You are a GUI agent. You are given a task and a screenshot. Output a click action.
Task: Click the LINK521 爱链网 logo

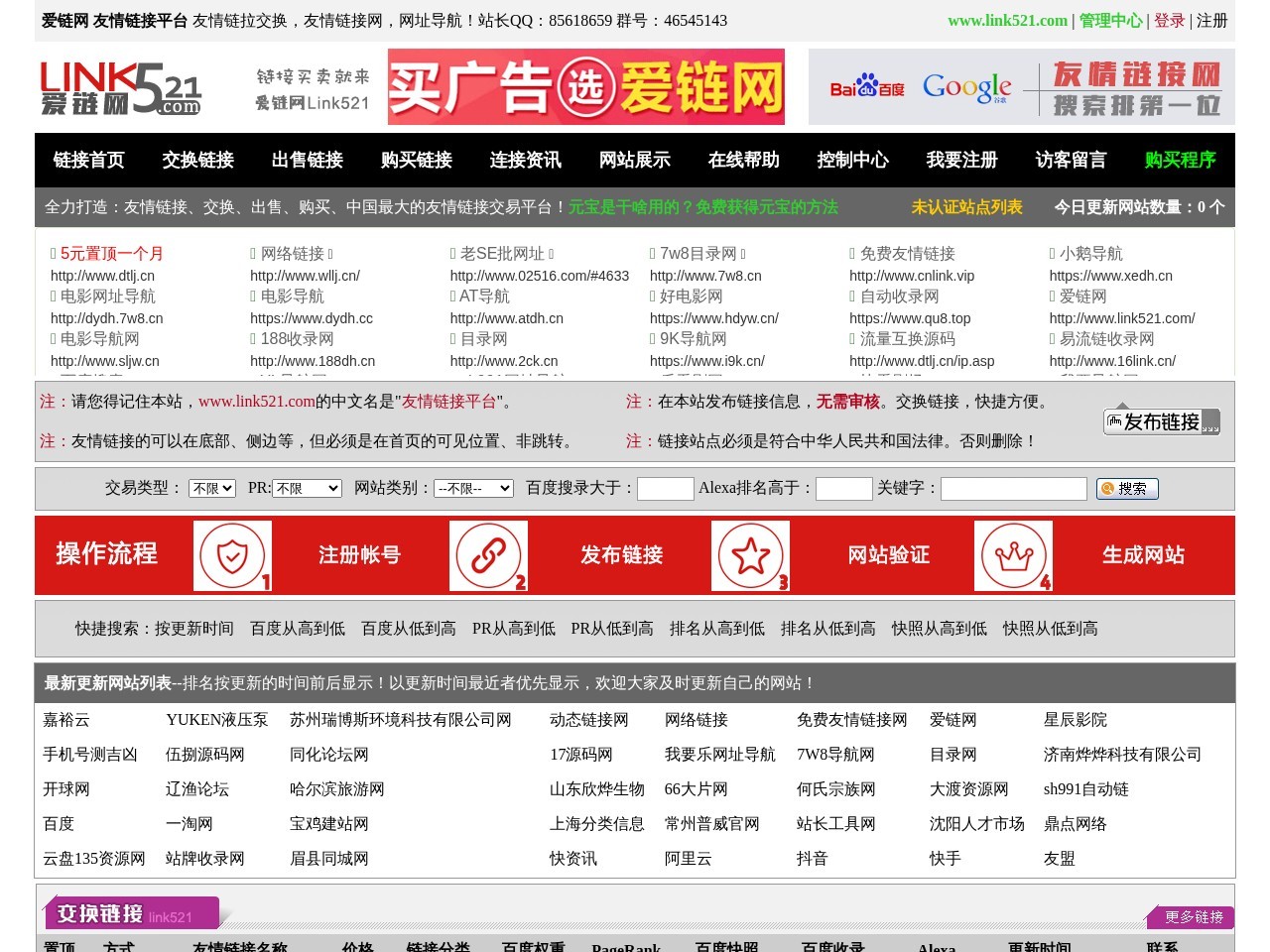tap(120, 88)
